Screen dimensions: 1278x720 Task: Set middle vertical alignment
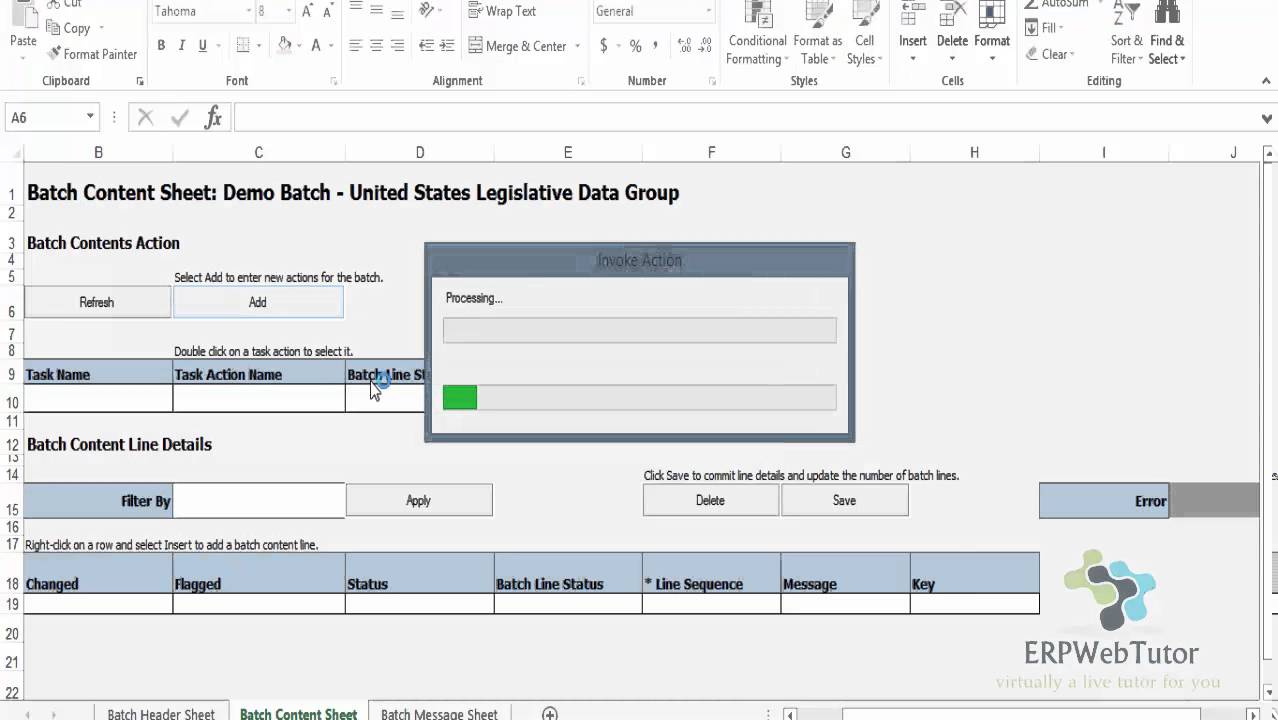(377, 11)
